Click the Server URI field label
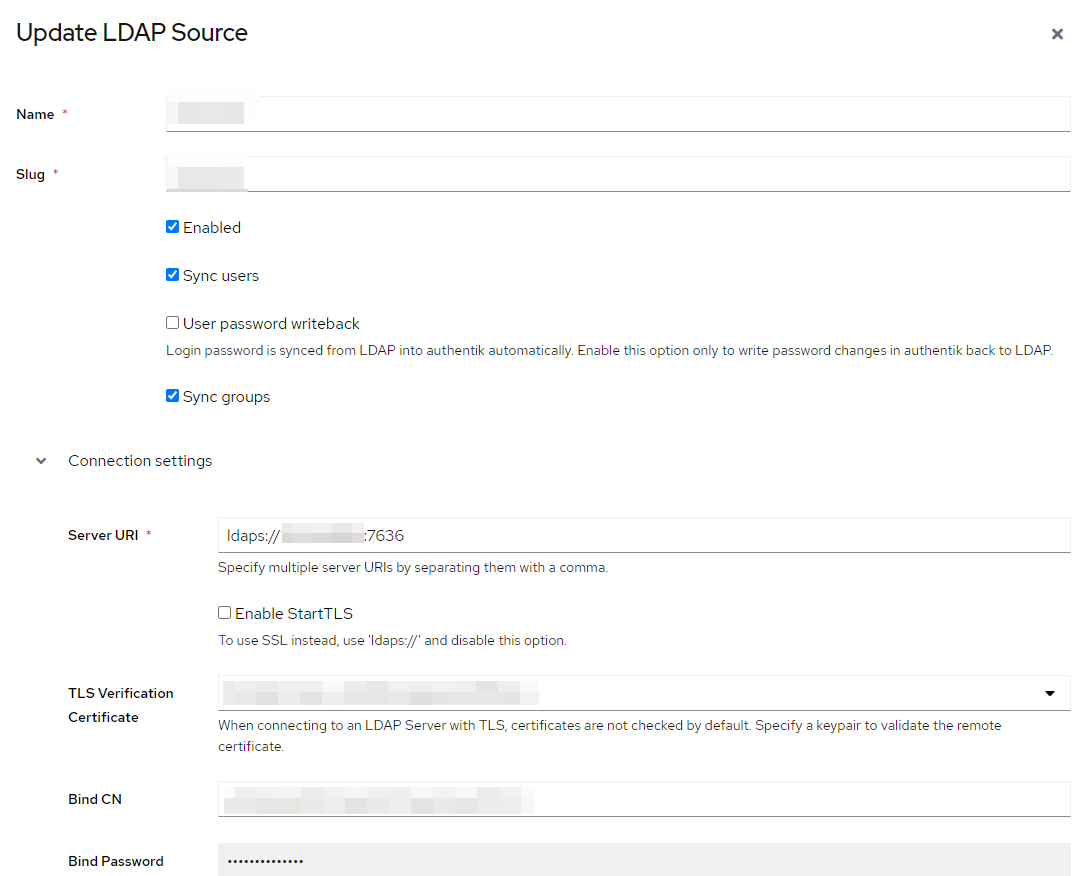This screenshot has width=1075, height=876. point(102,534)
